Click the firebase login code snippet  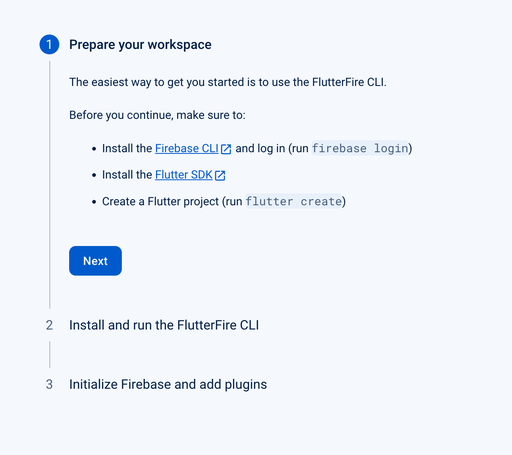(x=360, y=148)
